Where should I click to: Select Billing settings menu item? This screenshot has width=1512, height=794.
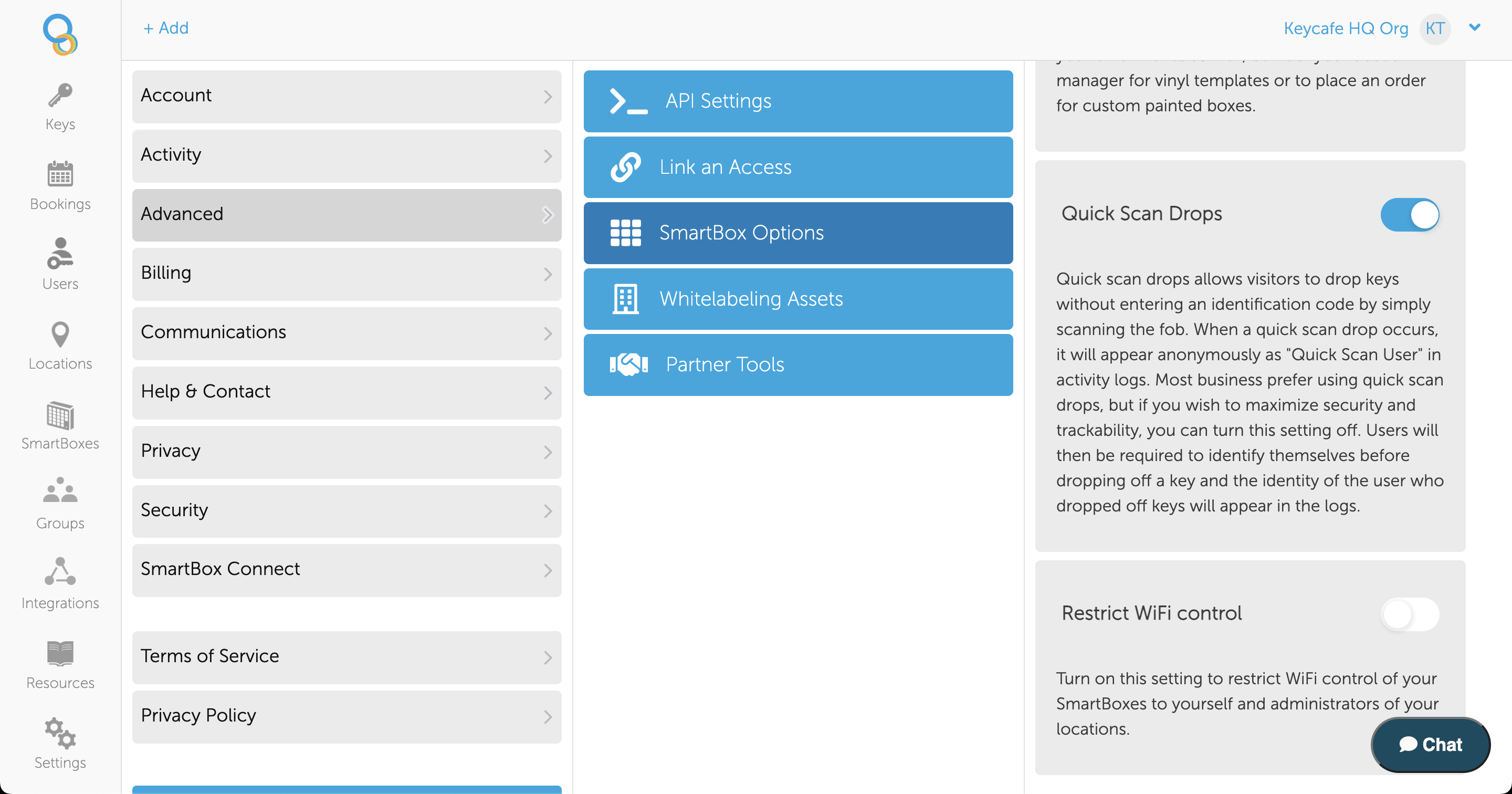click(346, 274)
